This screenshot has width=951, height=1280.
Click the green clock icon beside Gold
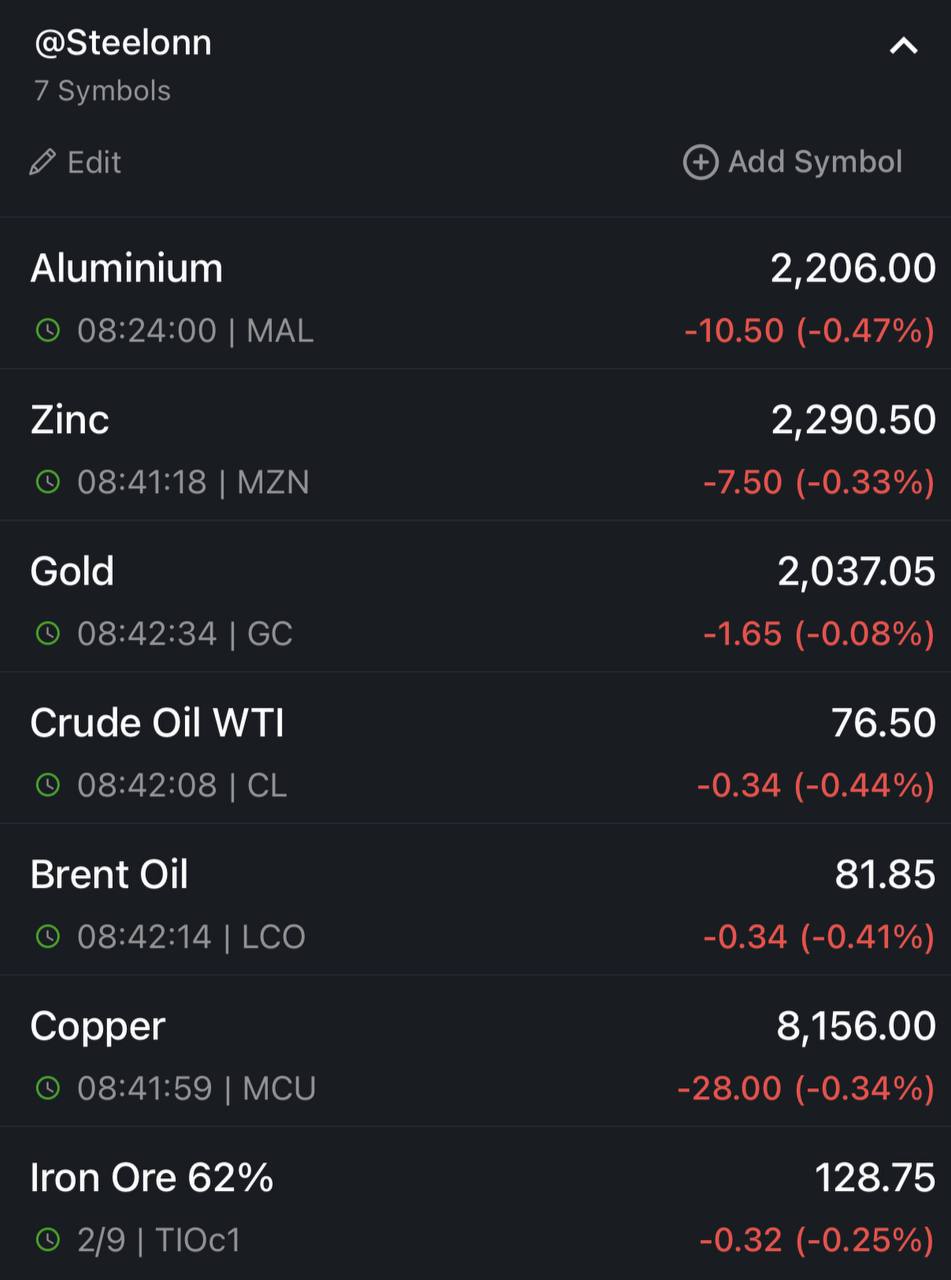pos(48,633)
